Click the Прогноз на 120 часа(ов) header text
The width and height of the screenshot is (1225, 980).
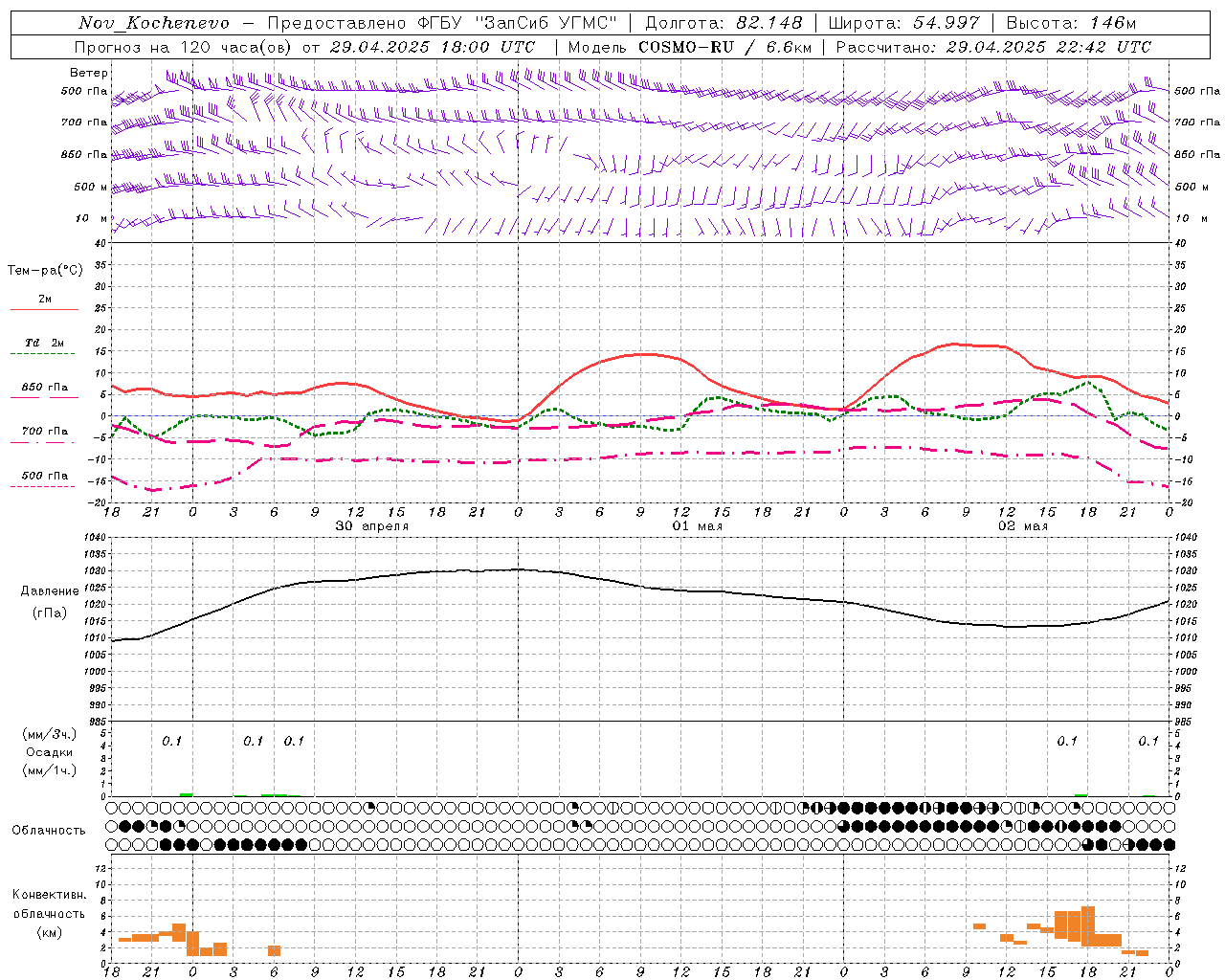pos(184,47)
